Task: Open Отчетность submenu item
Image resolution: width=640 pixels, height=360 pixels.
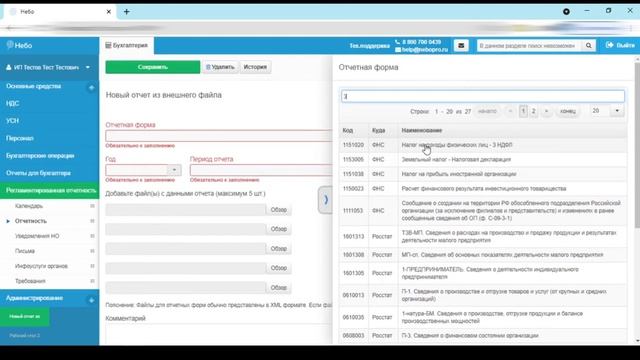Action: [x=31, y=221]
